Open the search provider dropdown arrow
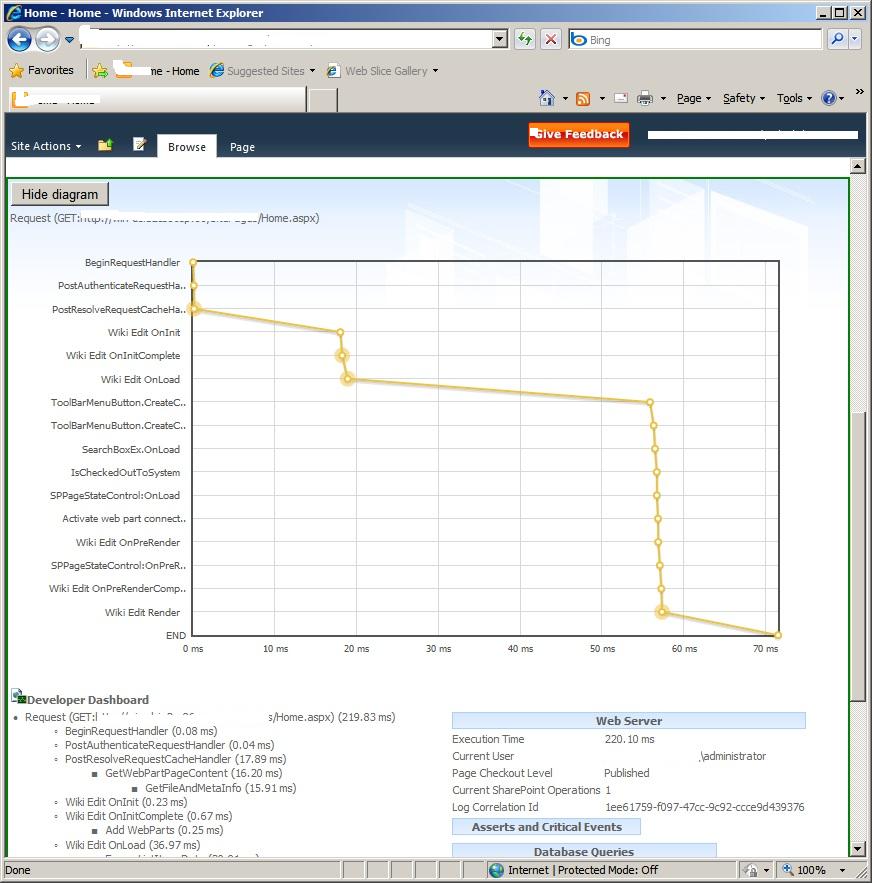 (x=855, y=39)
